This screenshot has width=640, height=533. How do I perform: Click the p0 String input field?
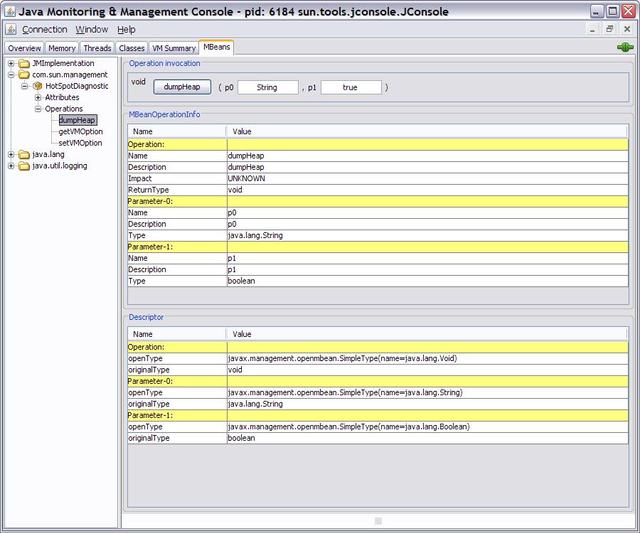[267, 88]
